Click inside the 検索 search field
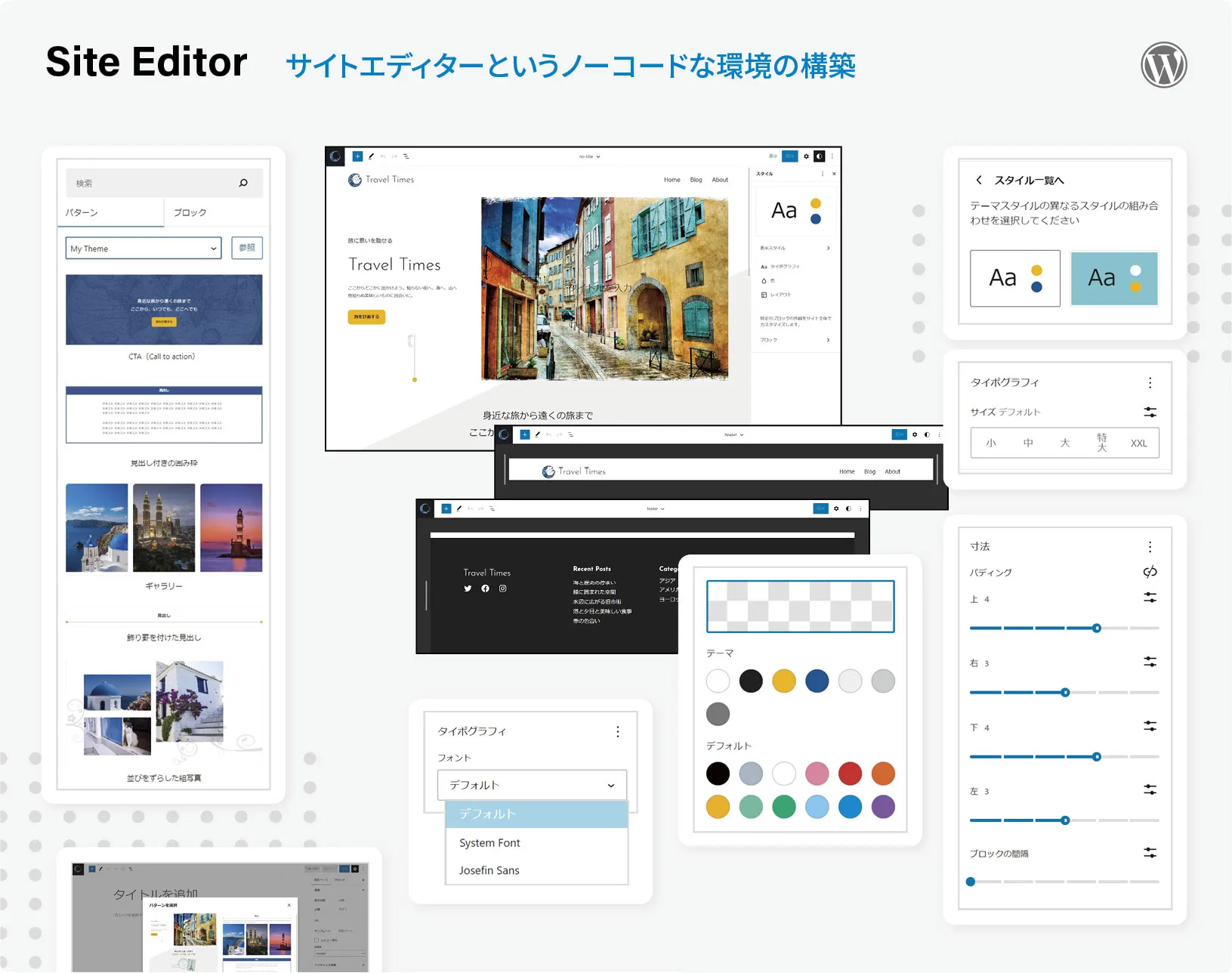Screen dimensions: 1232x973 pyautogui.click(x=151, y=183)
